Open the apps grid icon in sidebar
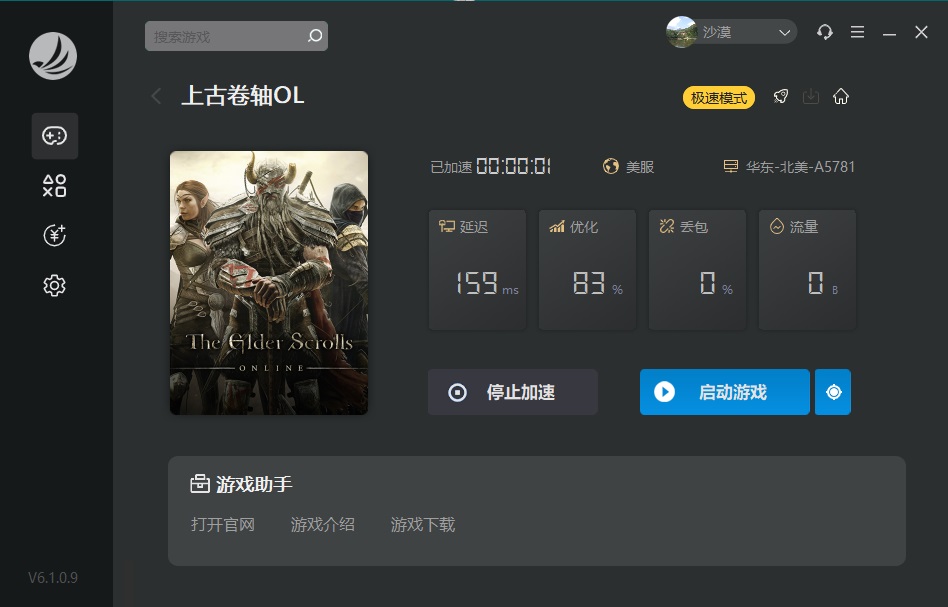The height and width of the screenshot is (607, 948). (55, 186)
